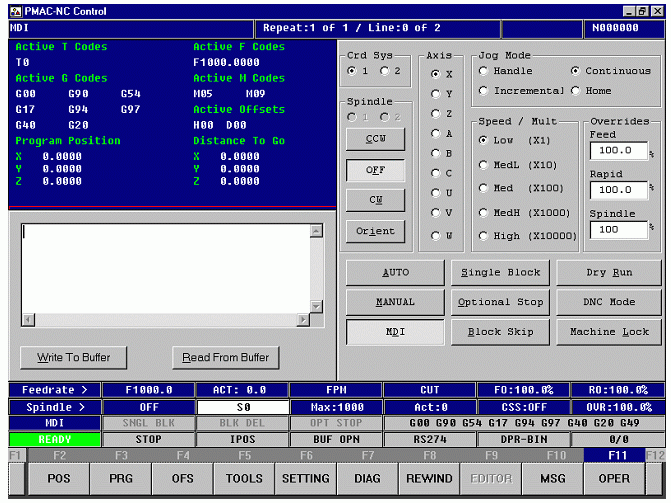Select the U axis radio button

pyautogui.click(x=435, y=193)
